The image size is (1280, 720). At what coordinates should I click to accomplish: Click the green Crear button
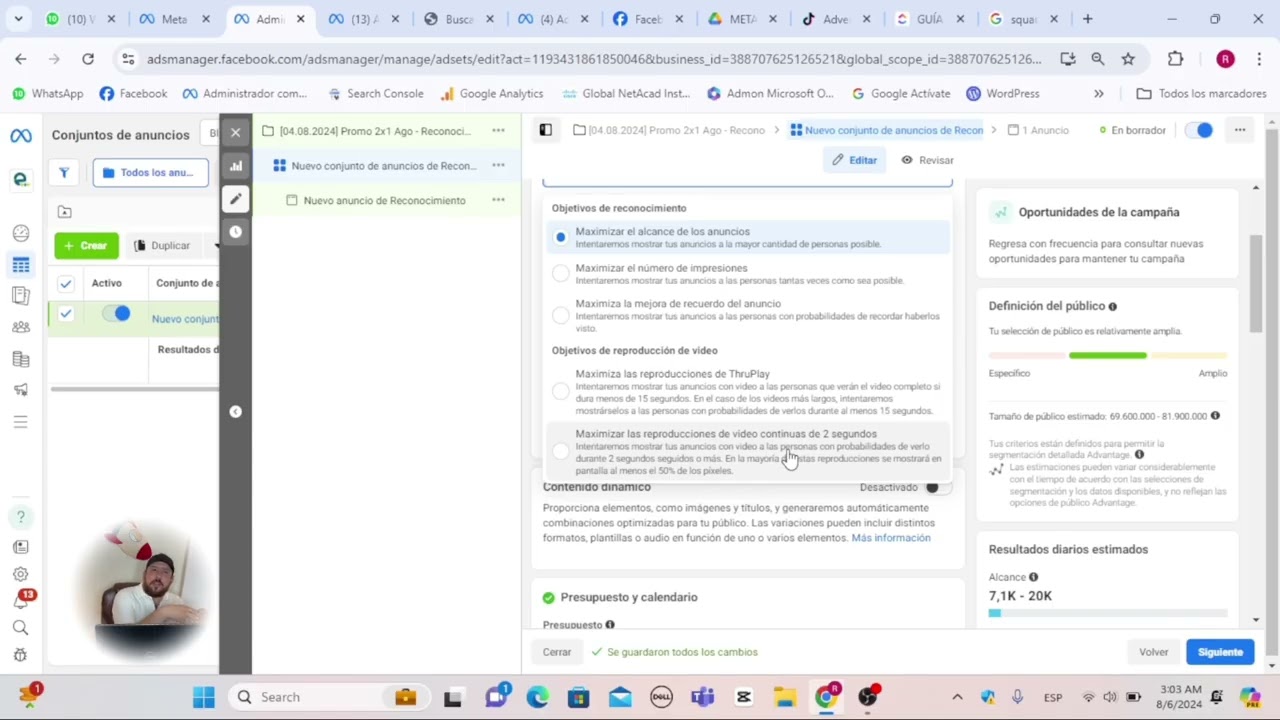pos(86,245)
